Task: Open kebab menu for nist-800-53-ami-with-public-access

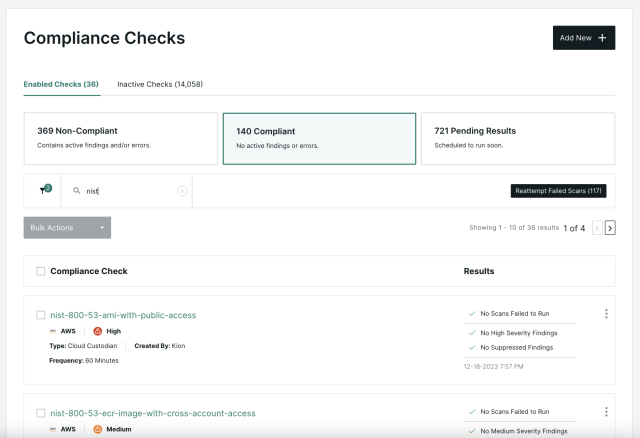Action: (606, 314)
